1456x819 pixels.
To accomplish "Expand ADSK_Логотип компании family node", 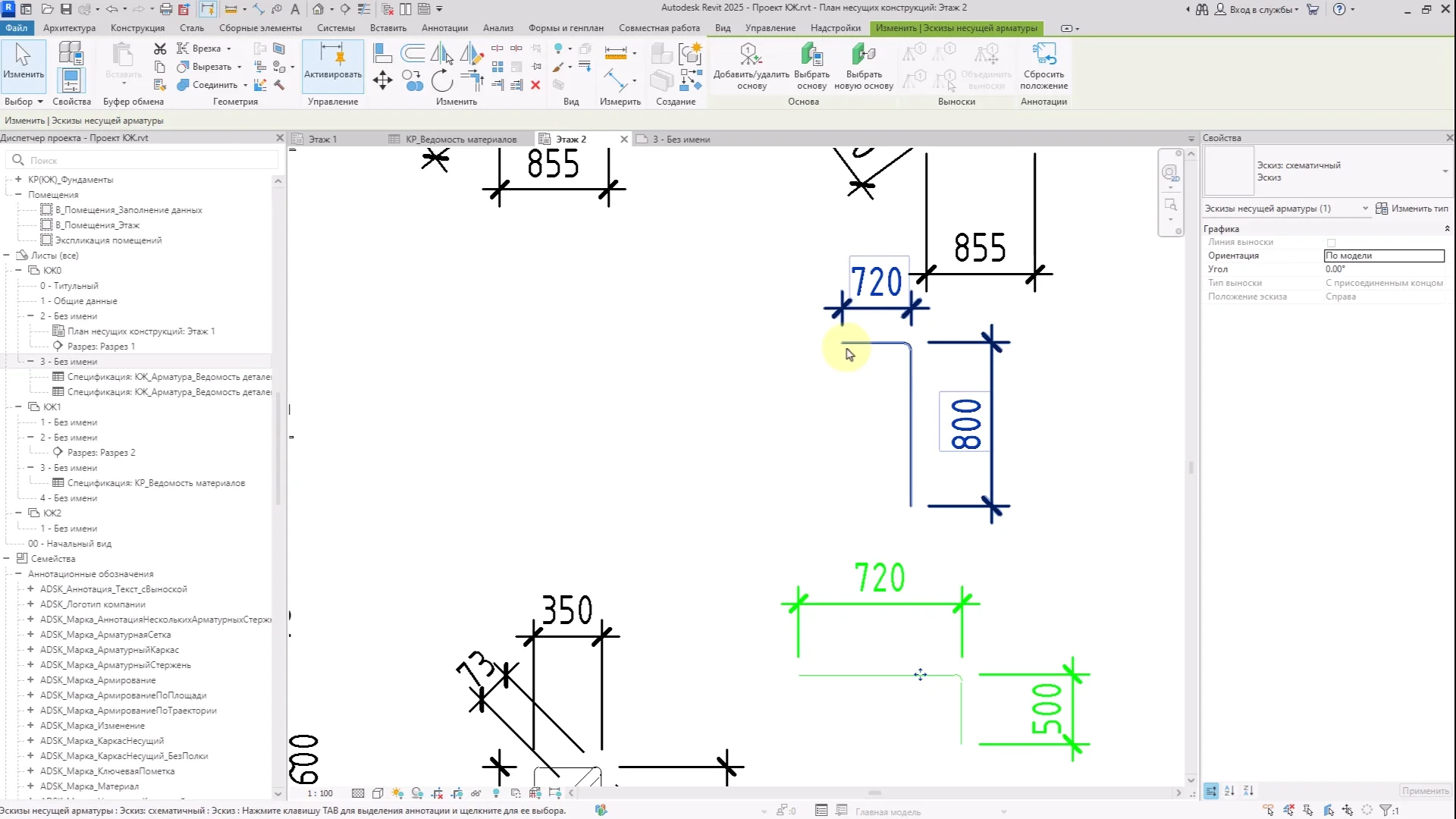I will tap(30, 604).
